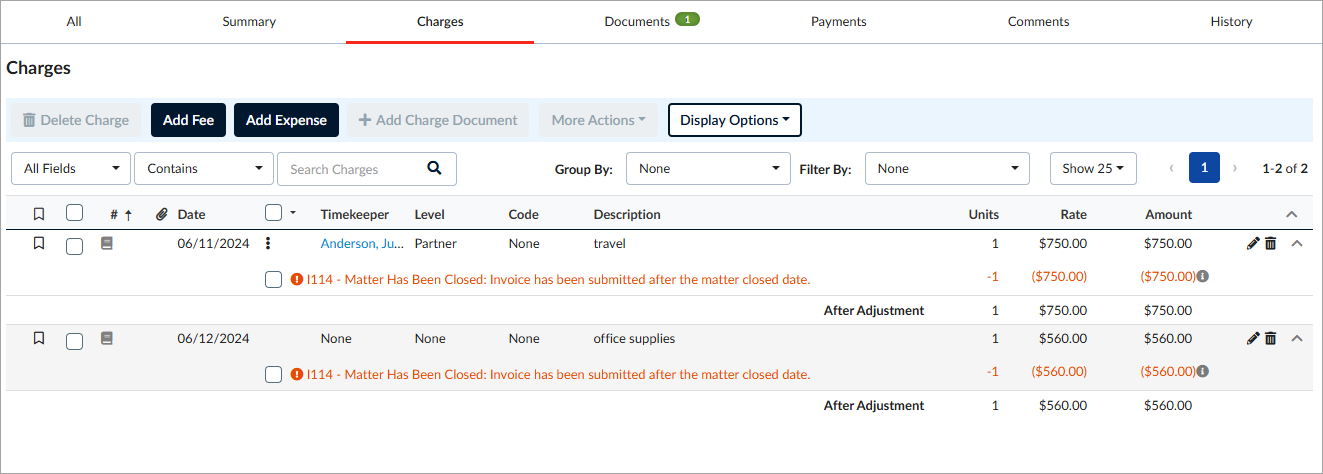This screenshot has height=474, width=1323.
Task: Click the bookmark icon in the table header
Action: (39, 214)
